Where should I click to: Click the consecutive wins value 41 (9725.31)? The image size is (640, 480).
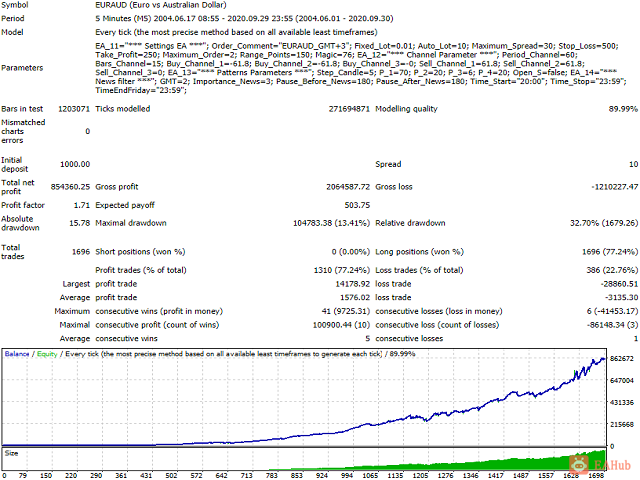tap(346, 311)
